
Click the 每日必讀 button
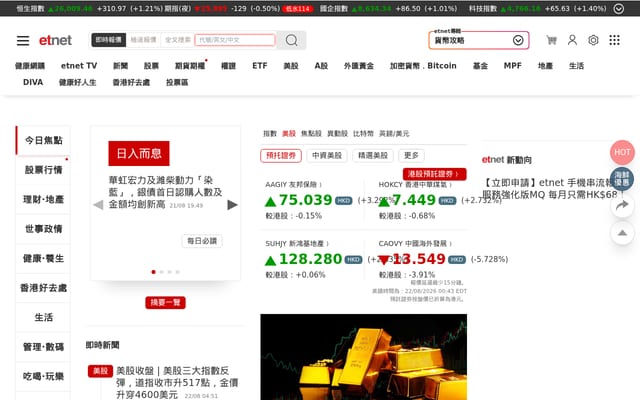(202, 241)
